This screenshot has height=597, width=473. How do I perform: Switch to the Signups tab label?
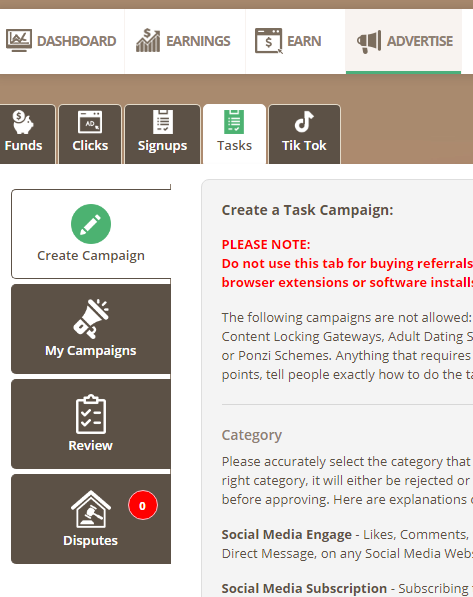(x=163, y=145)
